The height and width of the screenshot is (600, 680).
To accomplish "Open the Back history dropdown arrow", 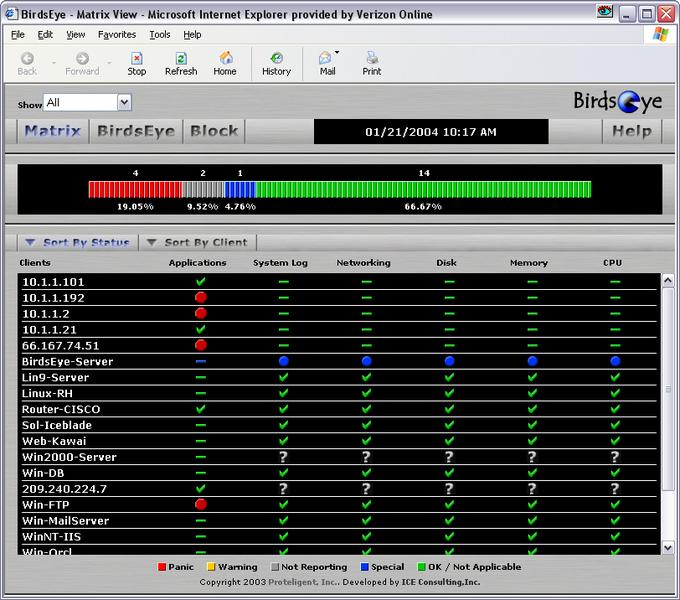I will click(54, 63).
